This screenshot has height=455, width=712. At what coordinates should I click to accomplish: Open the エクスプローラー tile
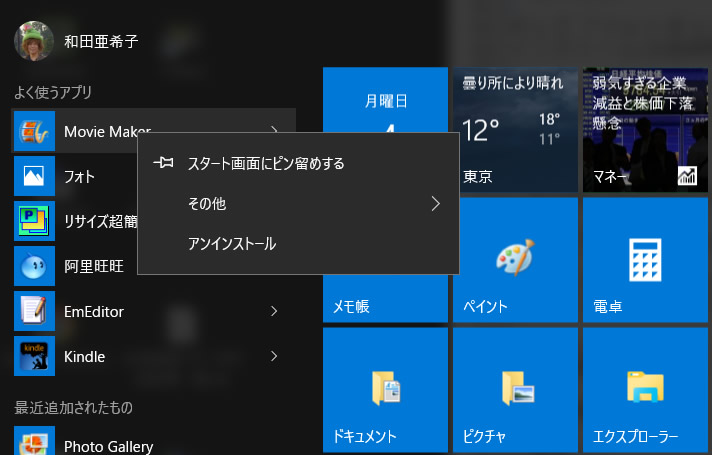click(x=645, y=390)
